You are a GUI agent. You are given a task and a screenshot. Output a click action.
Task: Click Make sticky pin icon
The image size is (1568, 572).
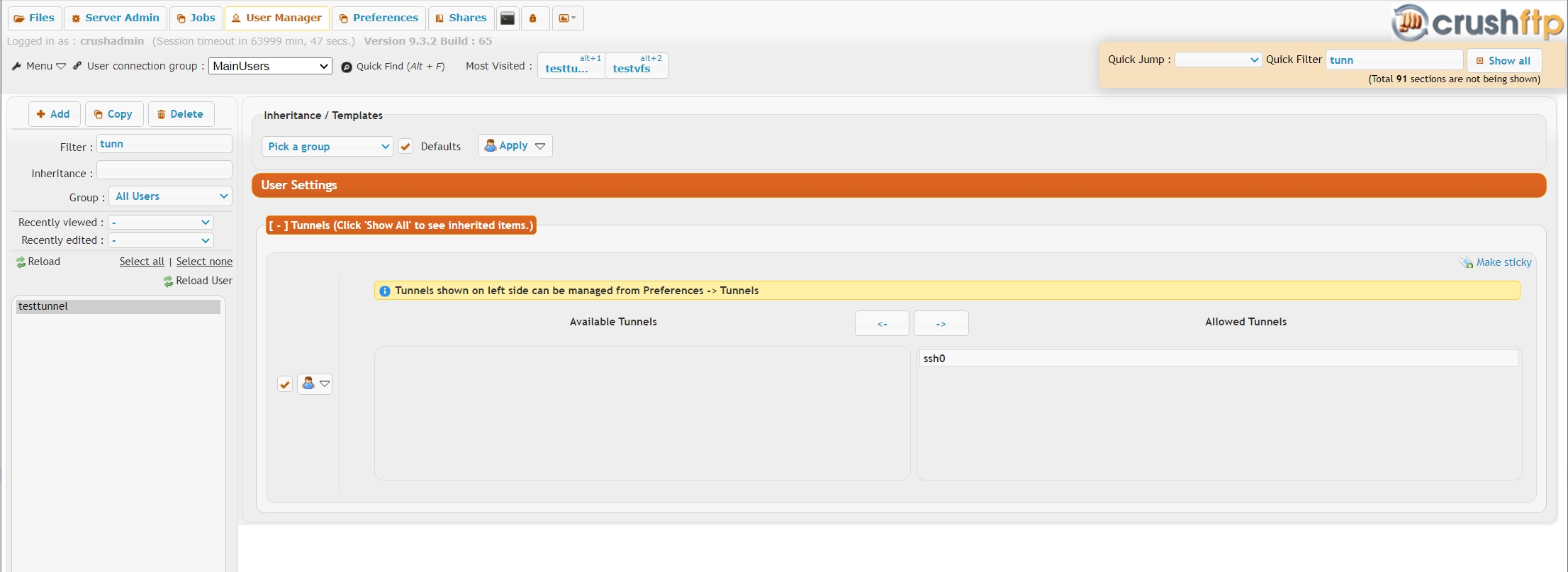coord(1466,262)
